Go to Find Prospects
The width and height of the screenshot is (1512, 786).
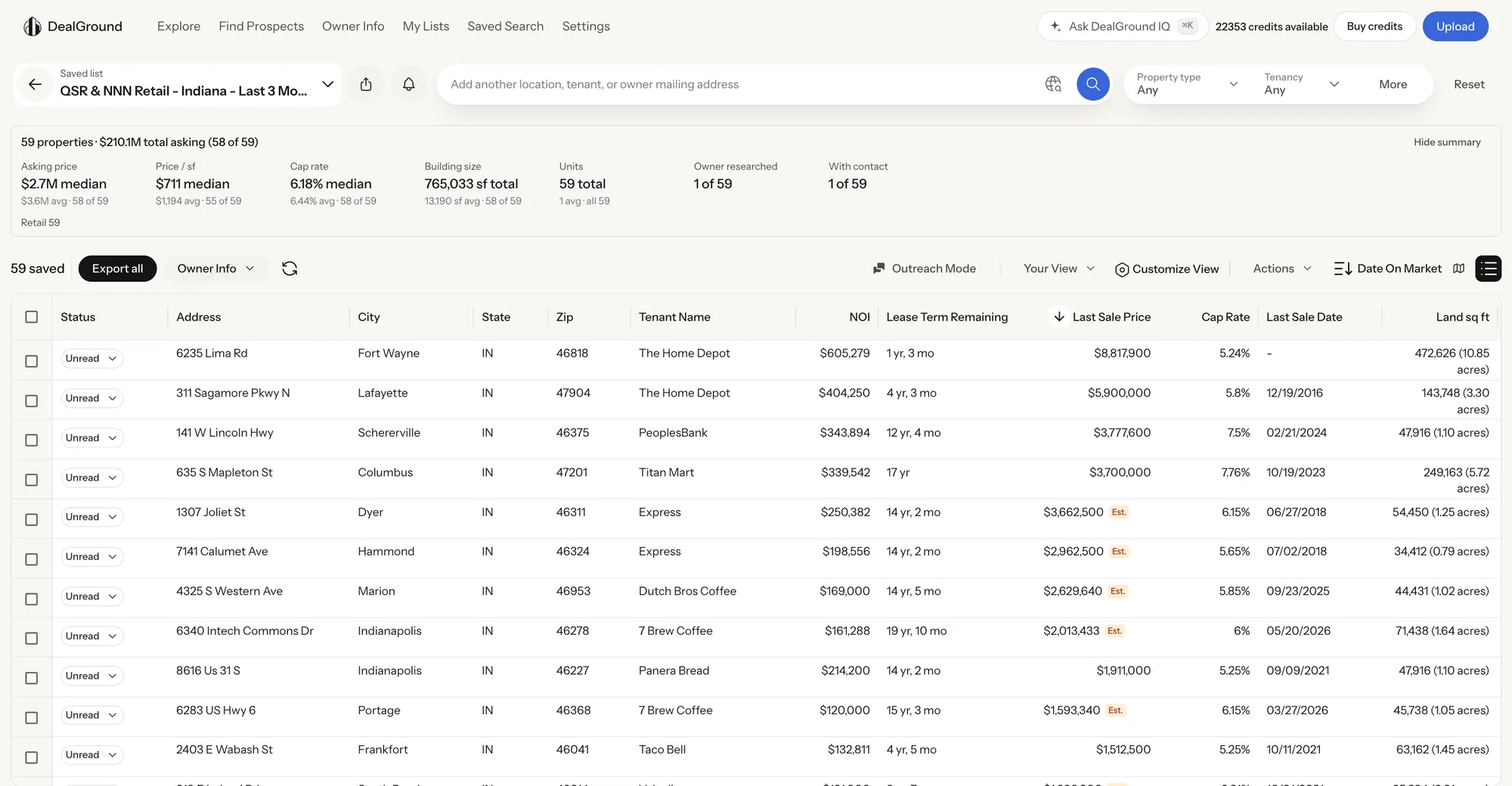262,26
